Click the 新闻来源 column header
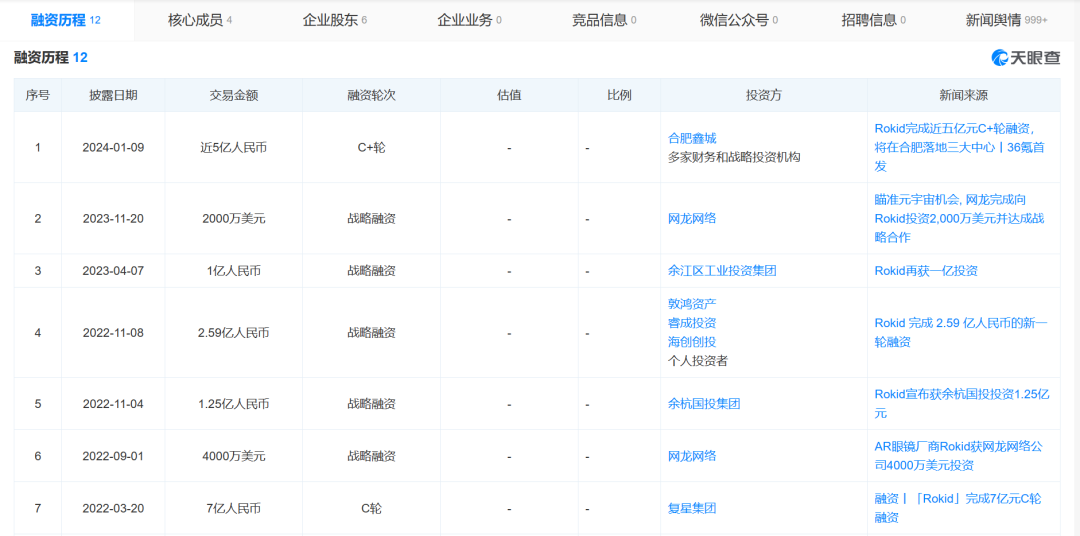This screenshot has height=536, width=1080. (964, 95)
